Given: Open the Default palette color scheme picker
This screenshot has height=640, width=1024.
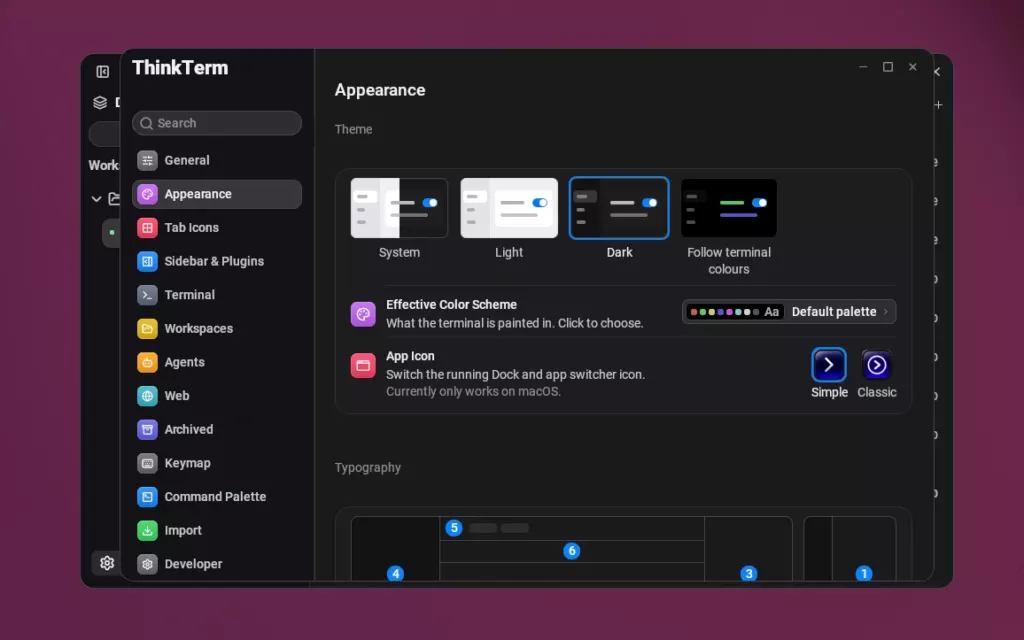Looking at the screenshot, I should click(x=789, y=312).
